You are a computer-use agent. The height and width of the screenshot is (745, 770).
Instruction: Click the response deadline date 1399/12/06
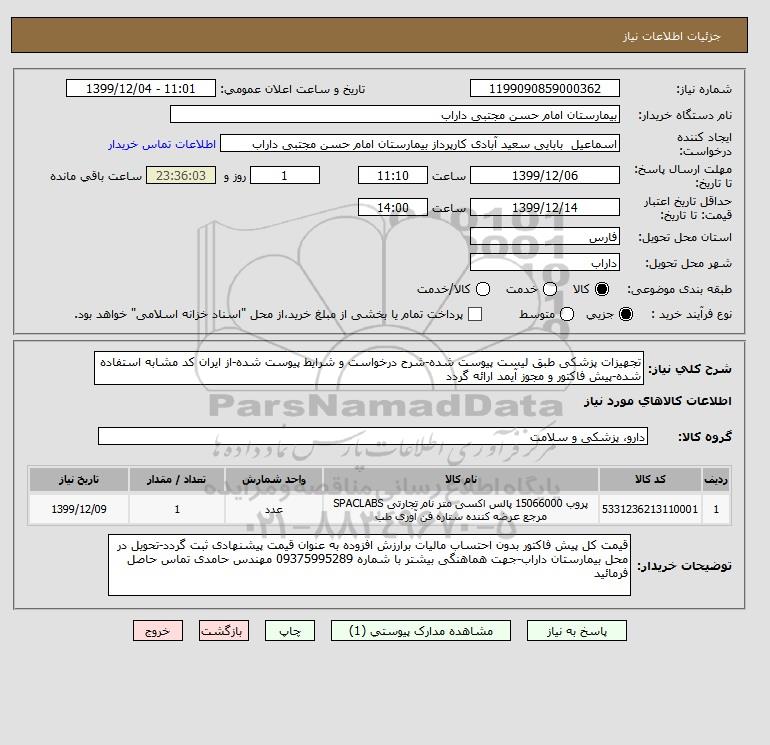pyautogui.click(x=545, y=175)
